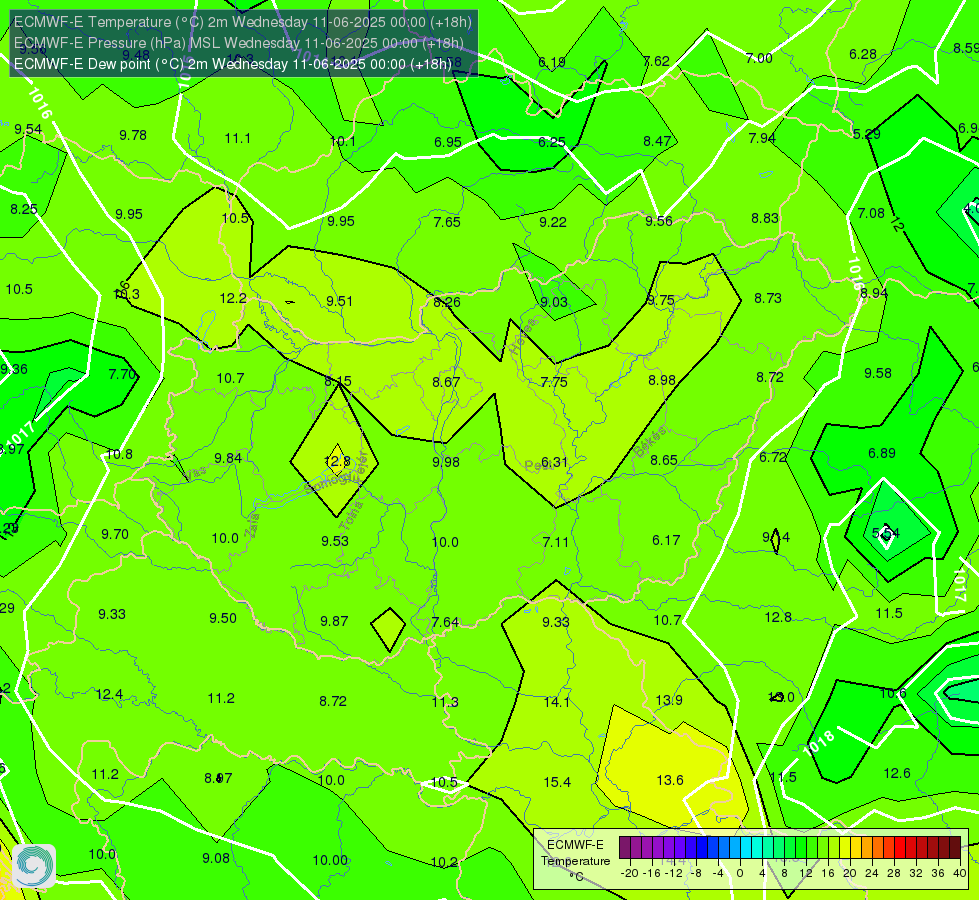Click the 9.51 temperature value
979x900 pixels.
(340, 301)
